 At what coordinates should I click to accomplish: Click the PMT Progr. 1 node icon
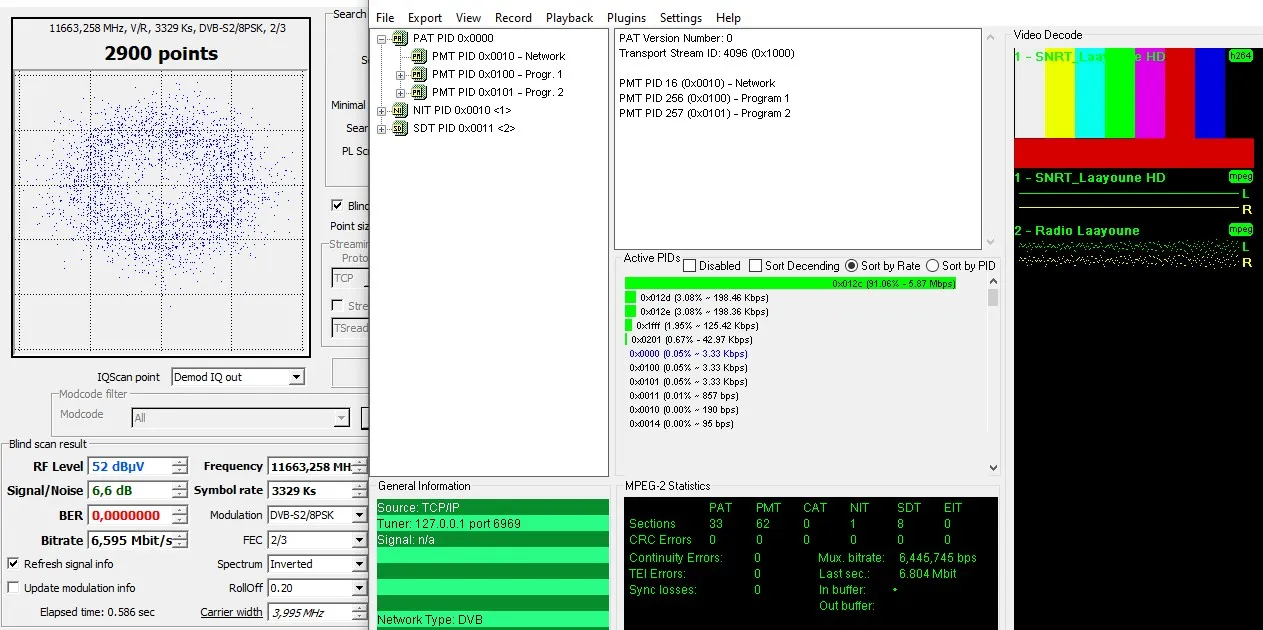tap(419, 74)
